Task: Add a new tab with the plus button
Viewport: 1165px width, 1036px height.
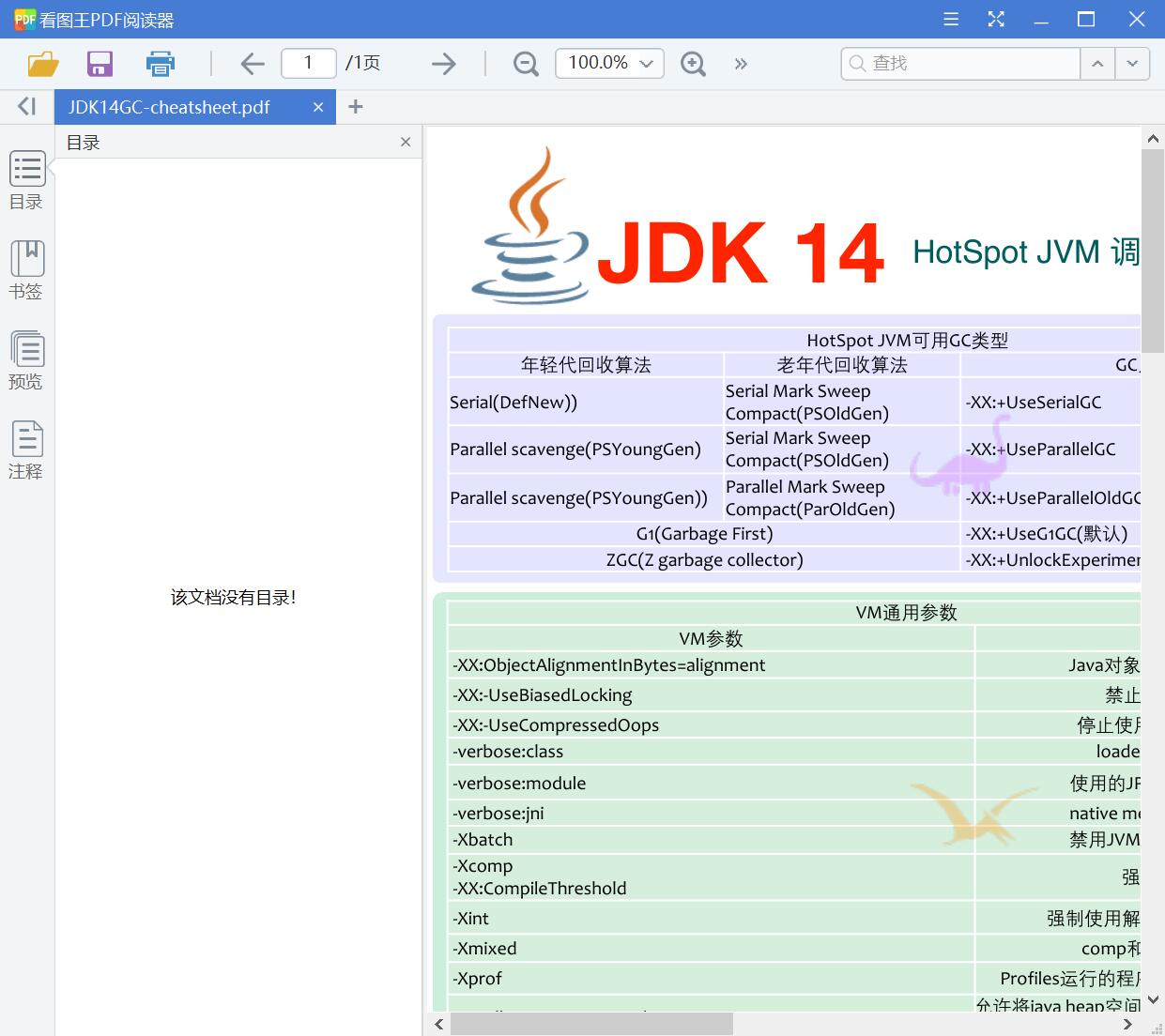Action: tap(355, 107)
